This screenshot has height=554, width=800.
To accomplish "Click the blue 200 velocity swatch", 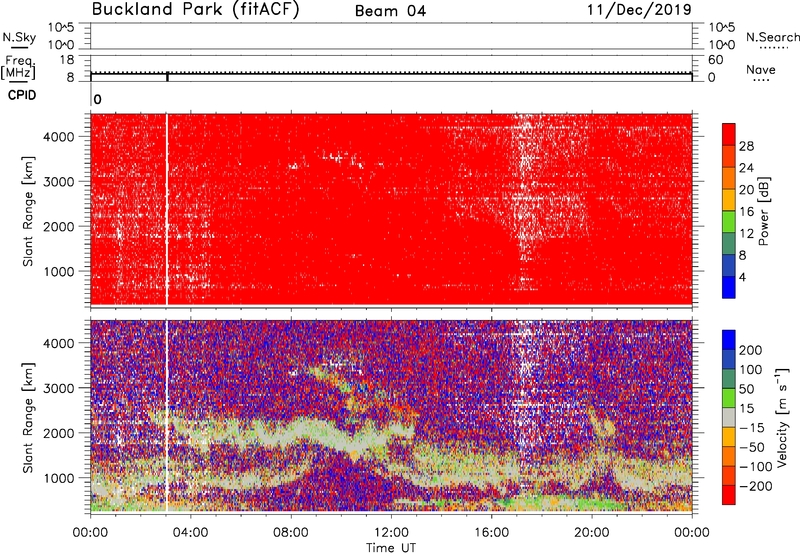I will point(729,340).
